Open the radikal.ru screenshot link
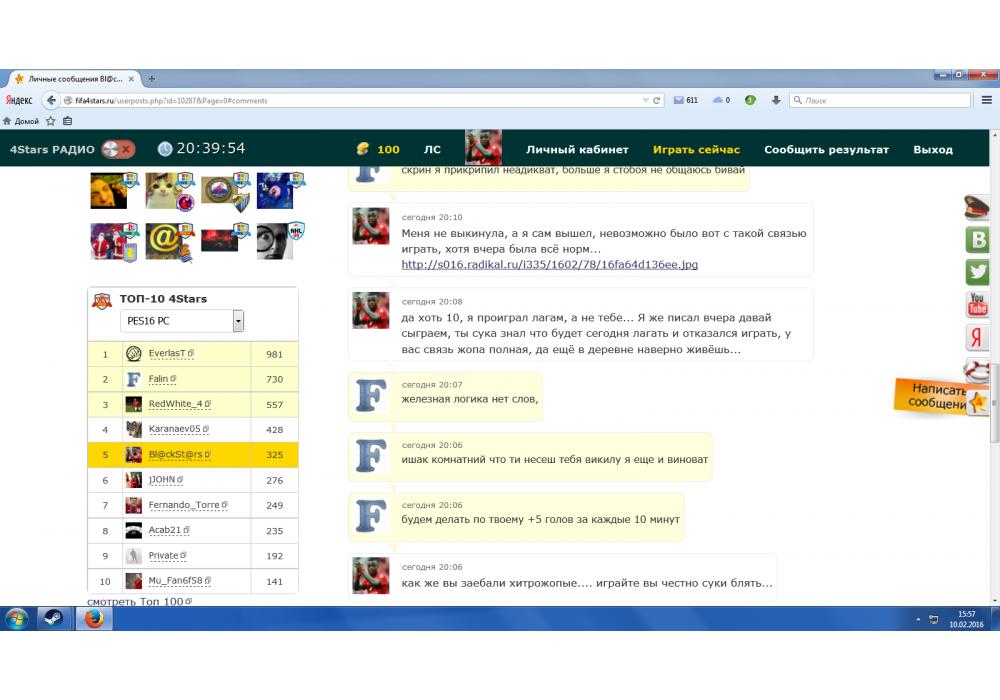The image size is (1000, 700). click(549, 265)
